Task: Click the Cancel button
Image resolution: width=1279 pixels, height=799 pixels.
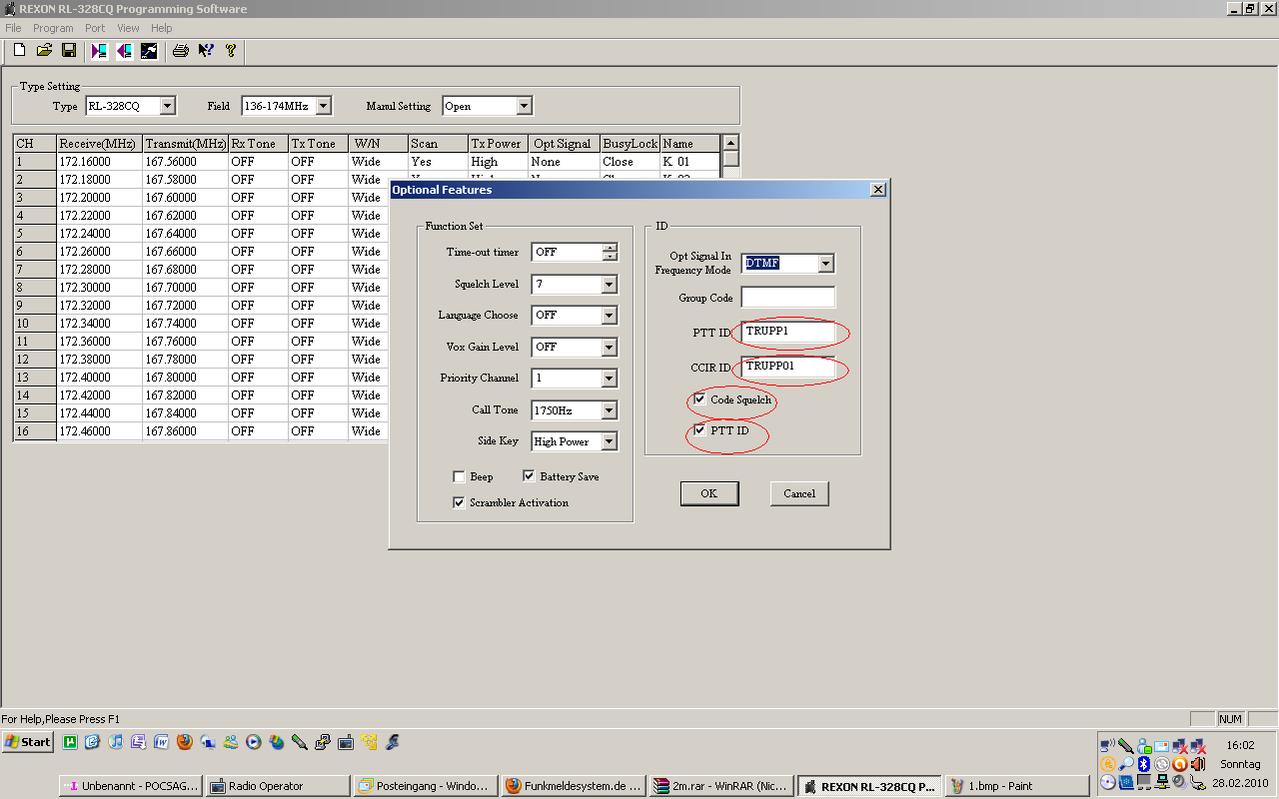Action: pos(799,493)
